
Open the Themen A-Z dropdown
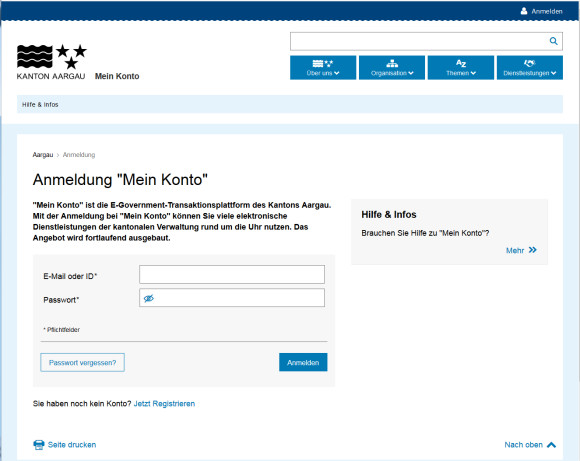tap(461, 68)
